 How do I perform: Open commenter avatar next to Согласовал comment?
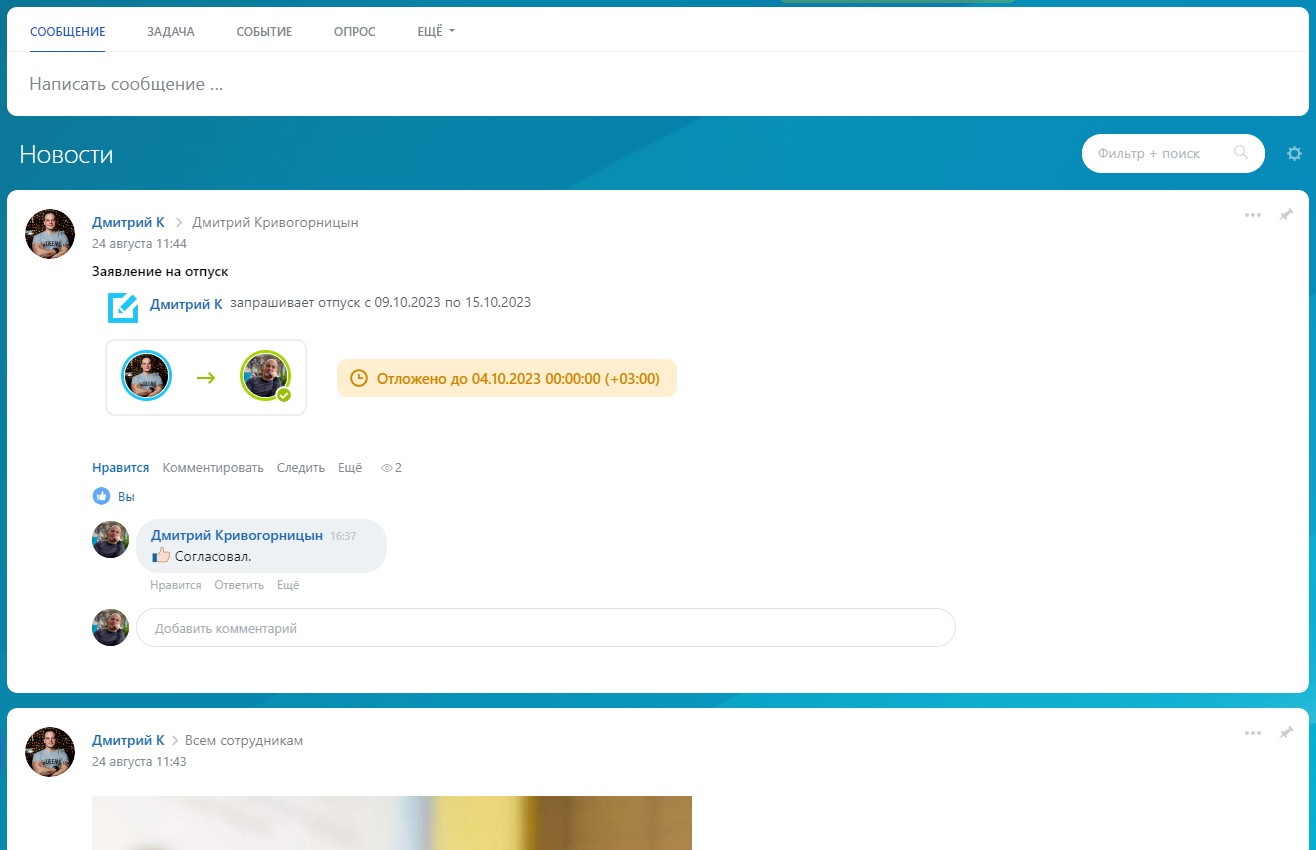pyautogui.click(x=110, y=539)
